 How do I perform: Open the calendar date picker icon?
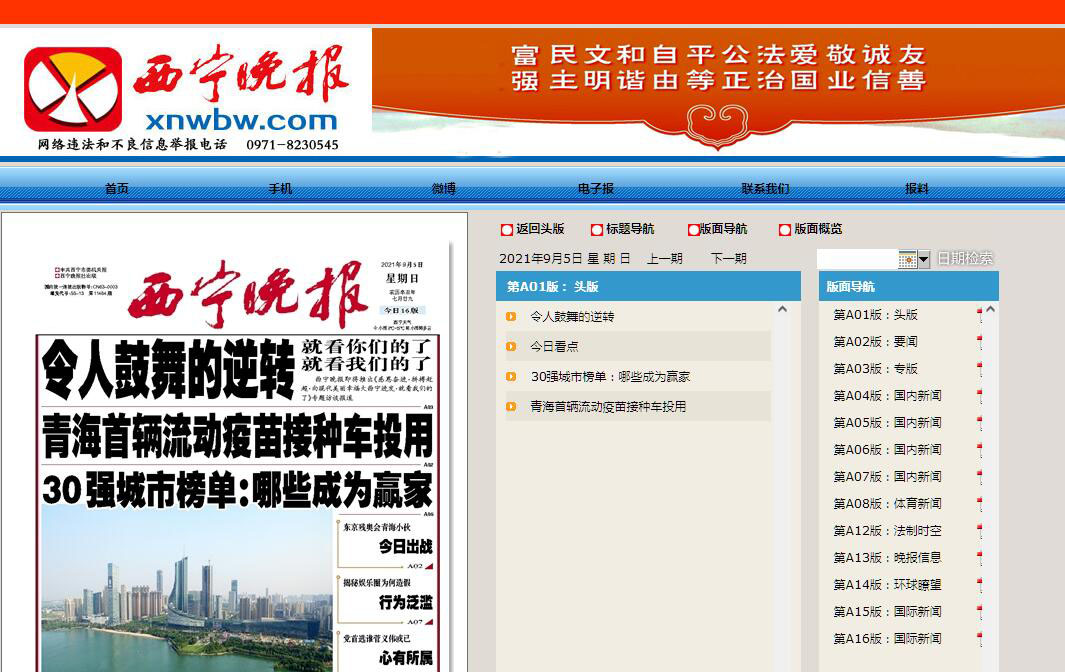pyautogui.click(x=907, y=260)
